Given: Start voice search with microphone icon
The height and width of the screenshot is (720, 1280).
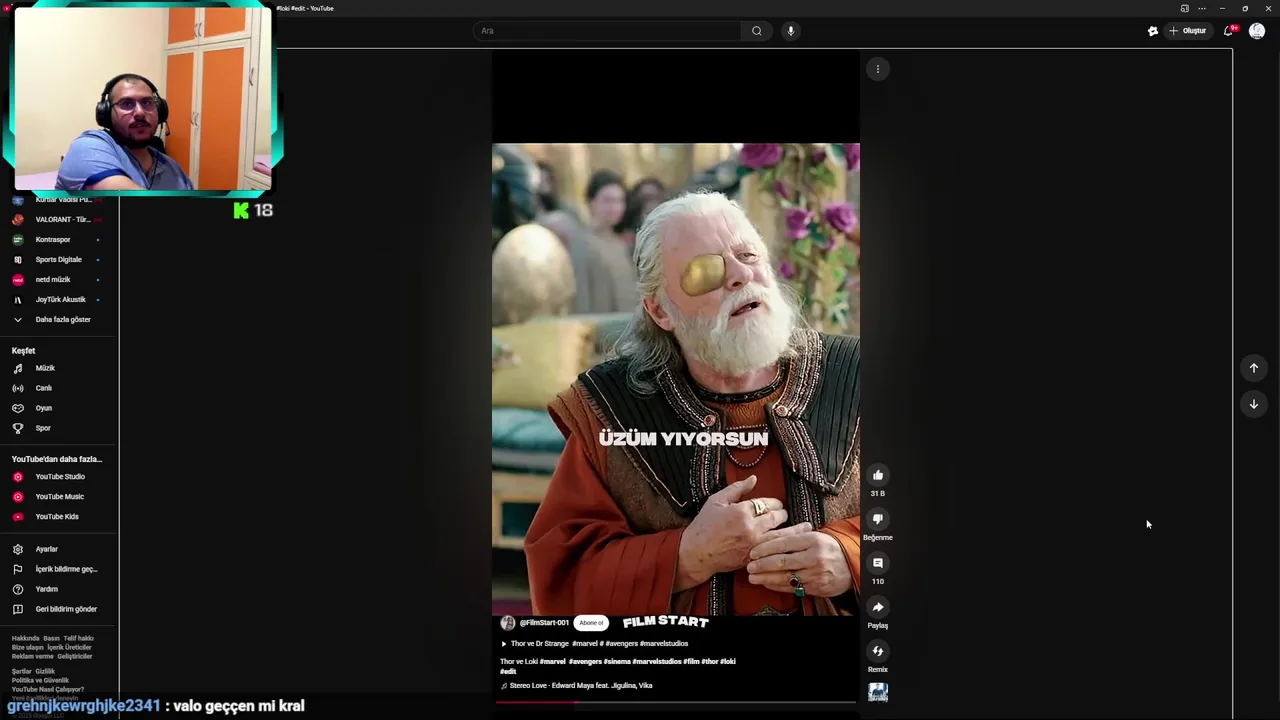Looking at the screenshot, I should pyautogui.click(x=790, y=31).
